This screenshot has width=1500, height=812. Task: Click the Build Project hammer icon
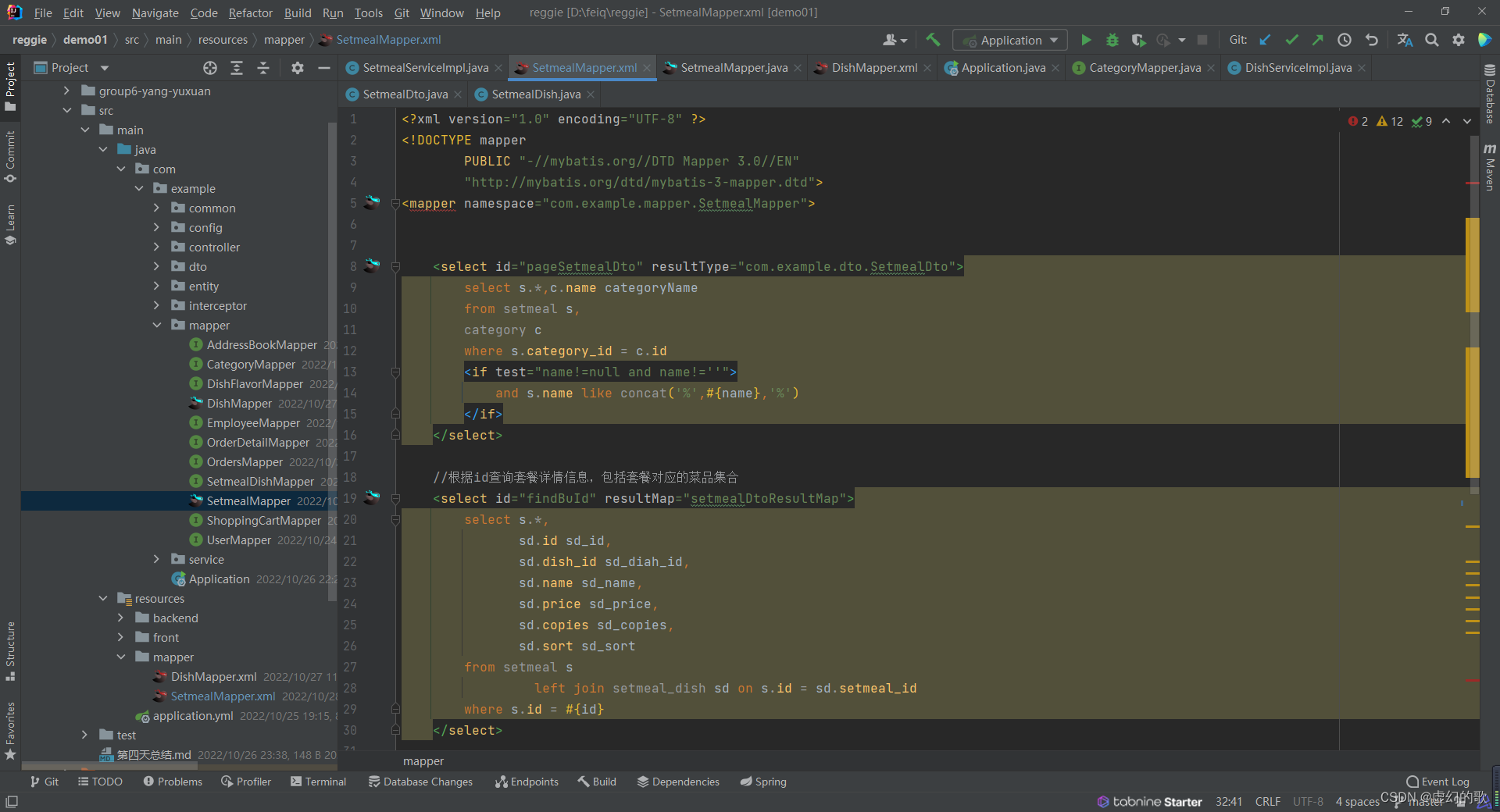pyautogui.click(x=933, y=40)
